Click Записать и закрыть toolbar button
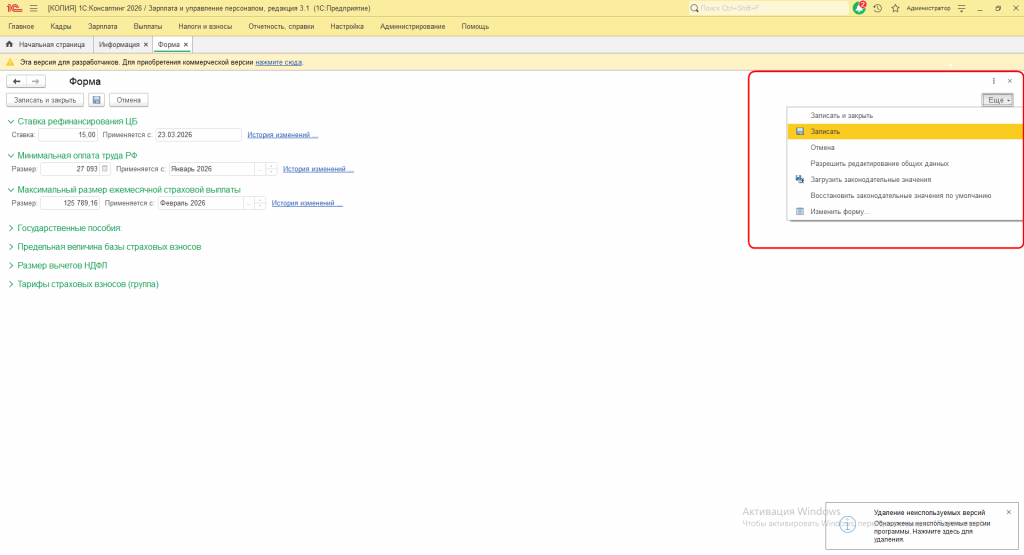 click(45, 100)
